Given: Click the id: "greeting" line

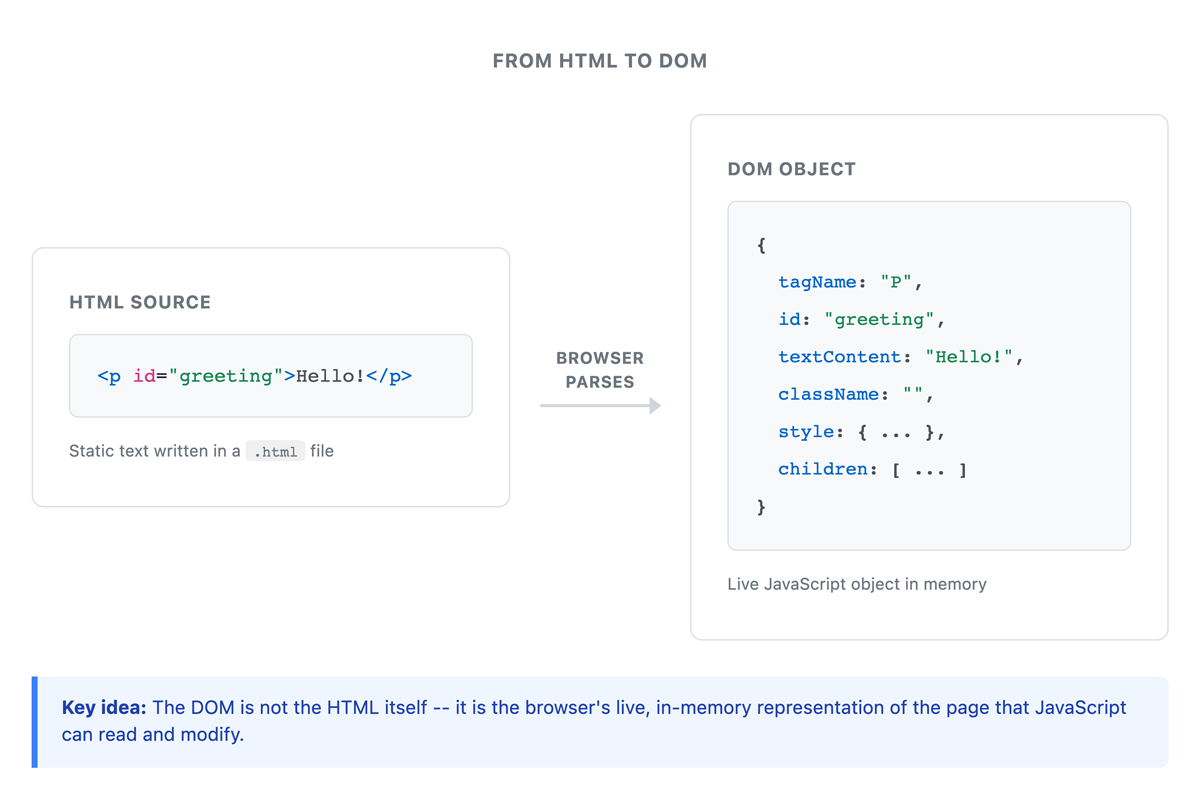Looking at the screenshot, I should (862, 320).
